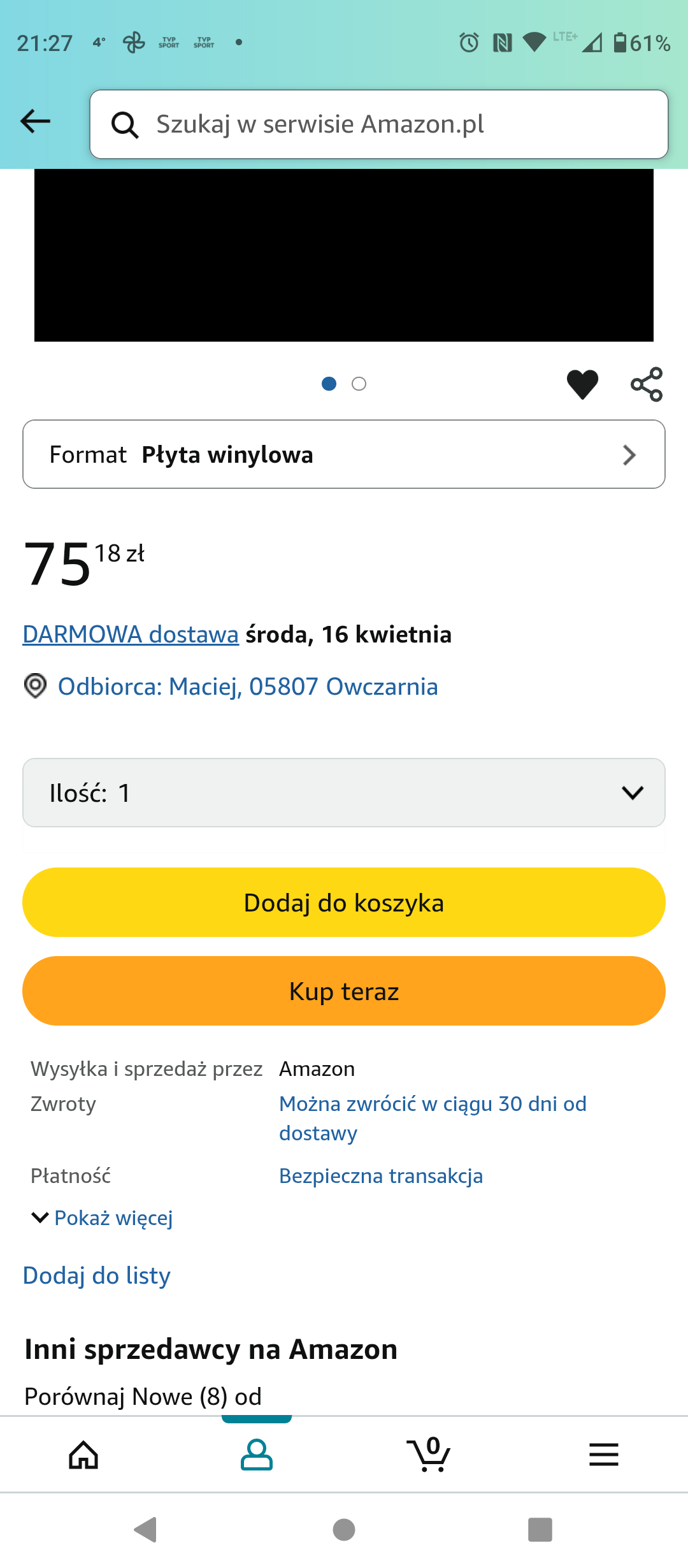Open the Home tab icon
This screenshot has width=688, height=1568.
point(84,1455)
